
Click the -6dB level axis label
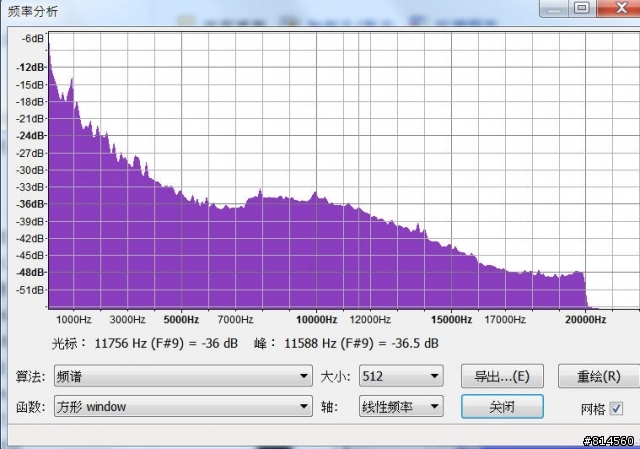[33, 39]
